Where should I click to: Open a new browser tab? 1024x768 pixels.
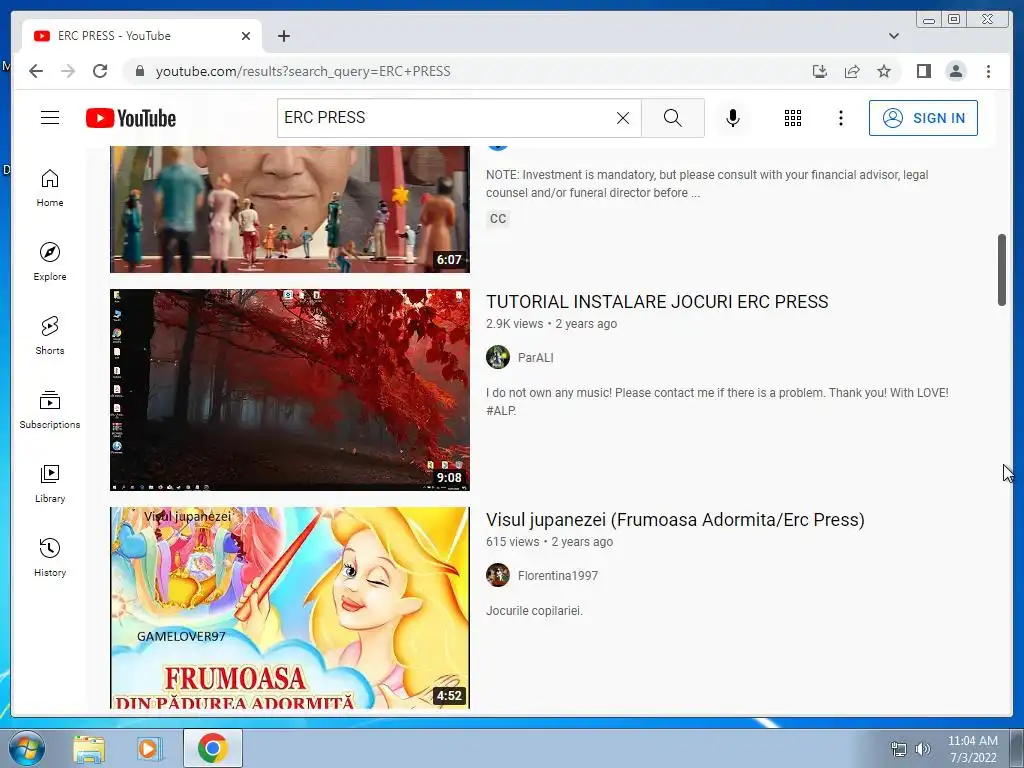(283, 36)
